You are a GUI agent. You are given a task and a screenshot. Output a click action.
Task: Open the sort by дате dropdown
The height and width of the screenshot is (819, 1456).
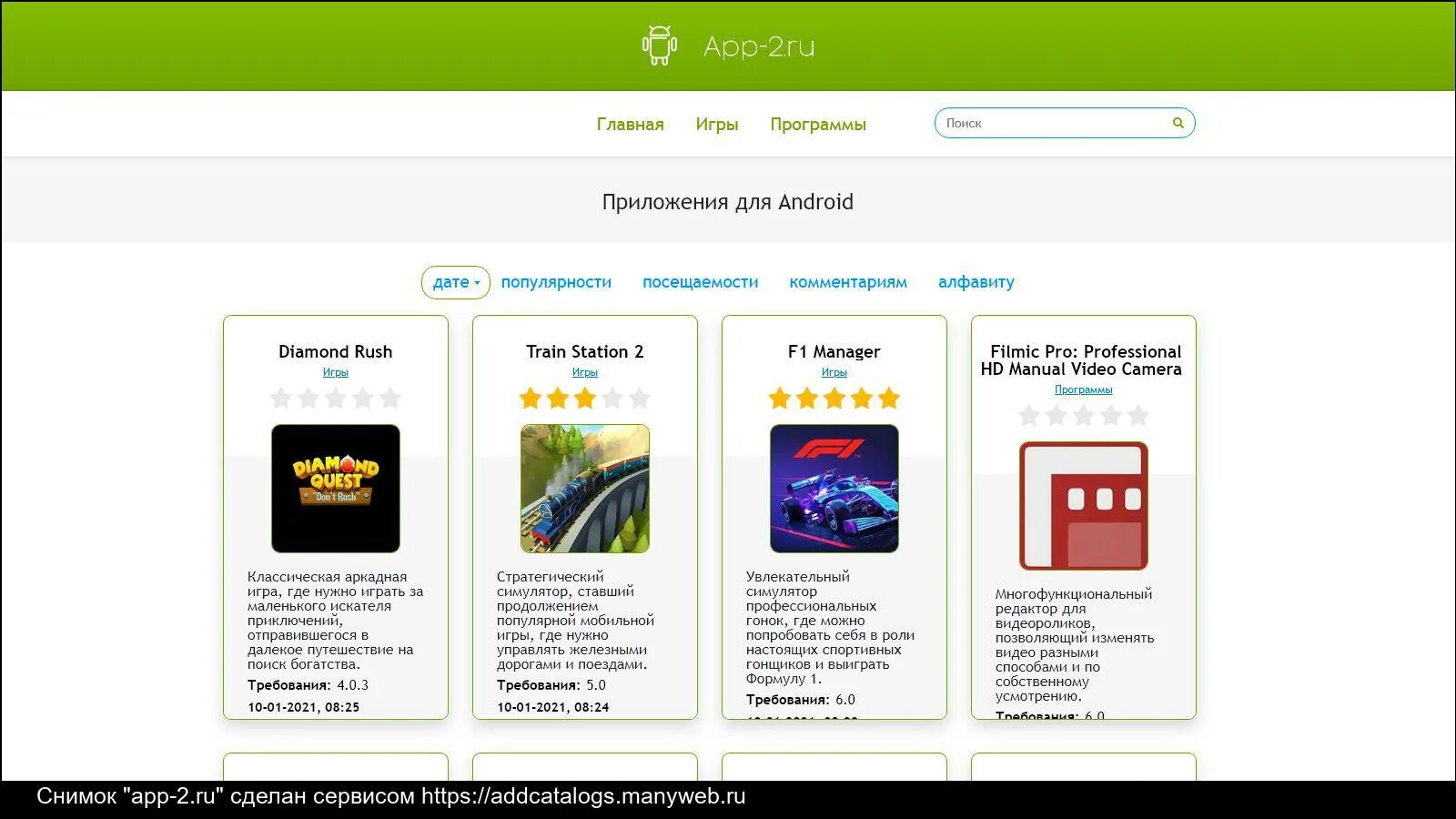coord(456,282)
